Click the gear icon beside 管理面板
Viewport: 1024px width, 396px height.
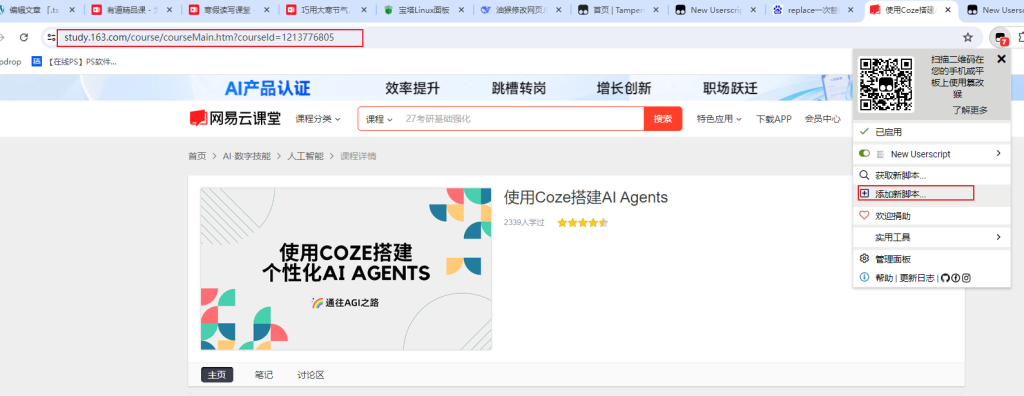865,258
